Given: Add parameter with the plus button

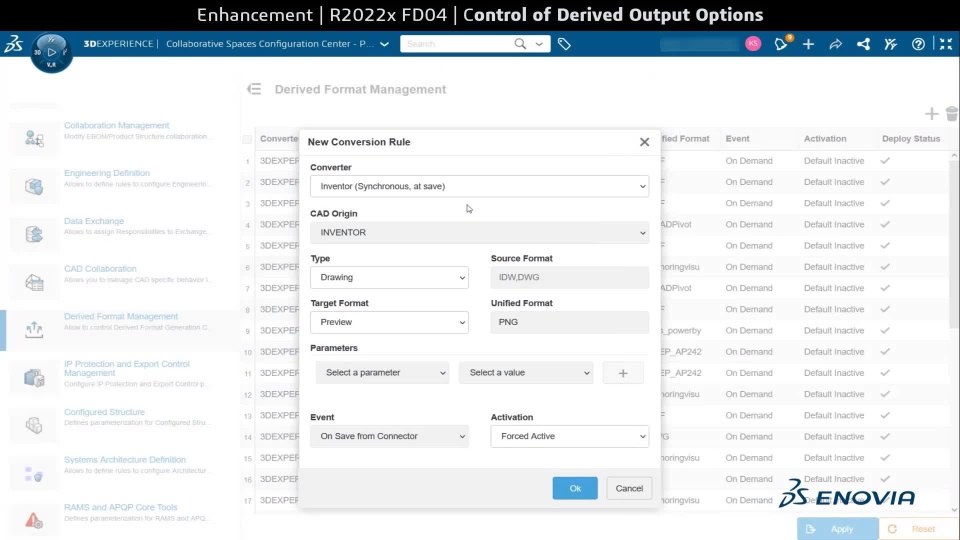Looking at the screenshot, I should pos(623,373).
